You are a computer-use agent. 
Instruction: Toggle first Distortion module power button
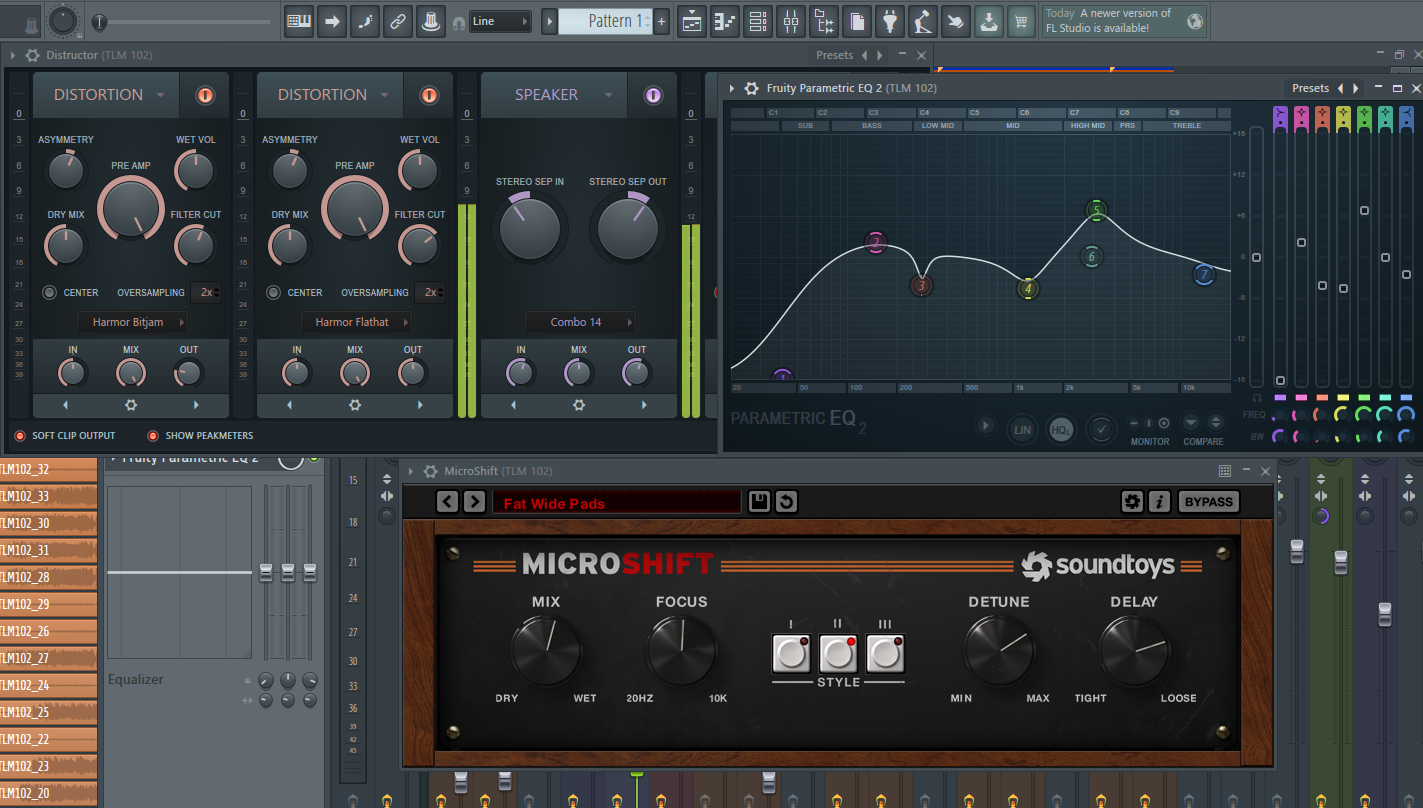[205, 95]
